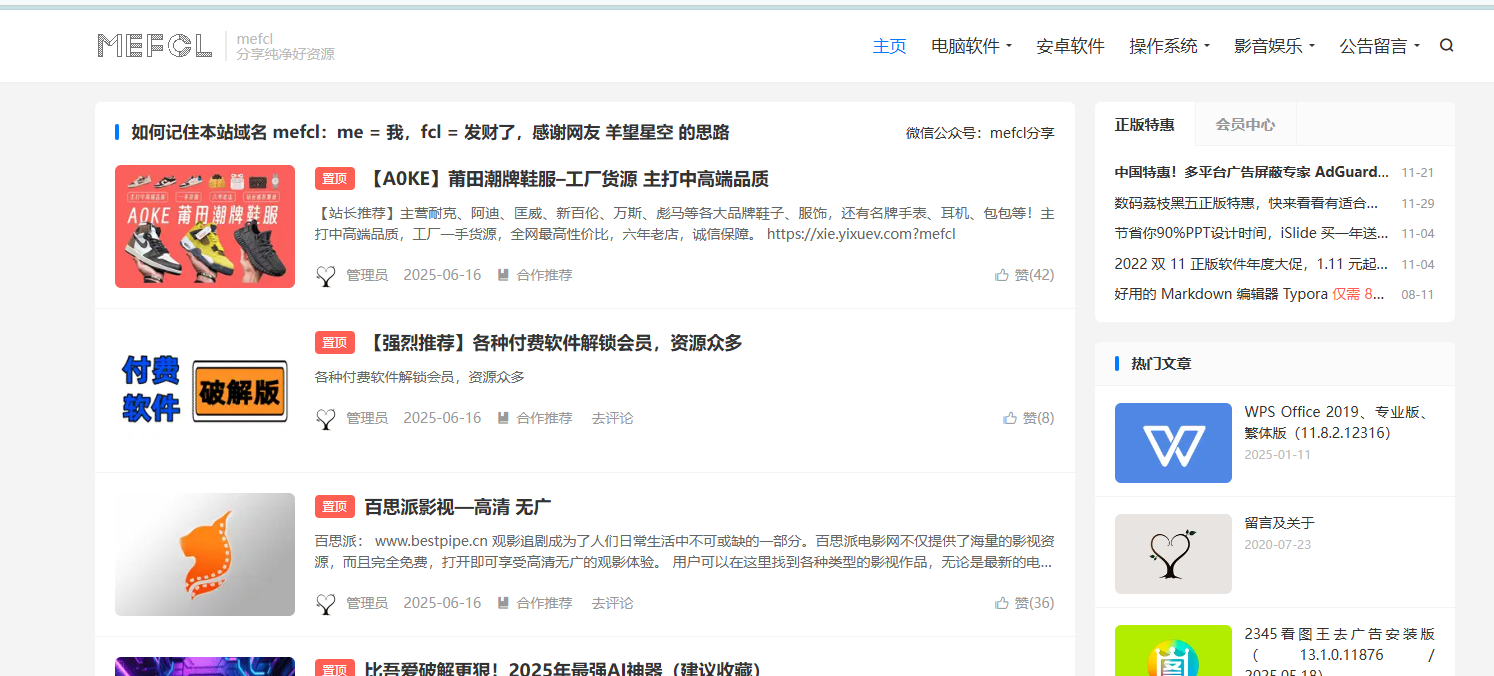Image resolution: width=1494 pixels, height=676 pixels.
Task: Open 2345看图王 green thumbnail
Action: tap(1173, 650)
